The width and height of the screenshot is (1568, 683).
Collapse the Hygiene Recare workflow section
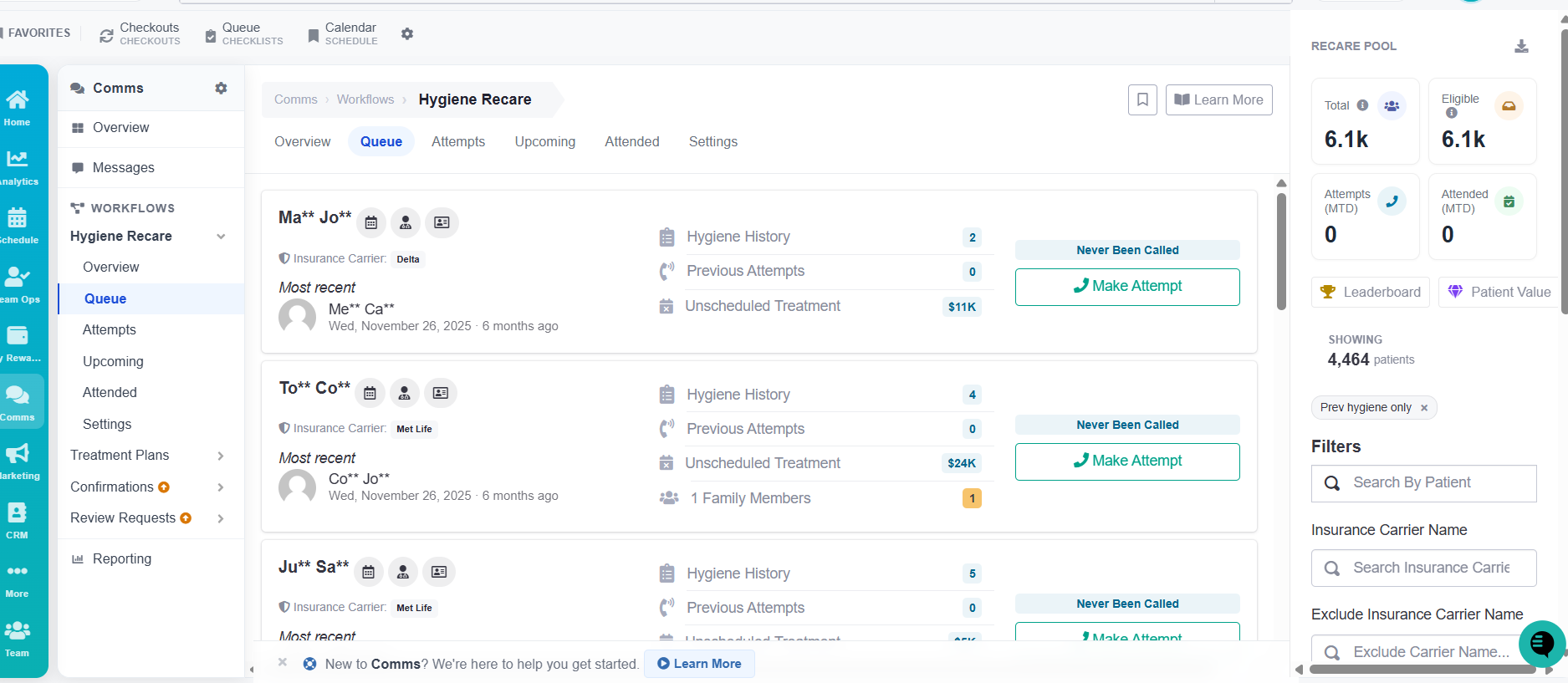pyautogui.click(x=221, y=237)
